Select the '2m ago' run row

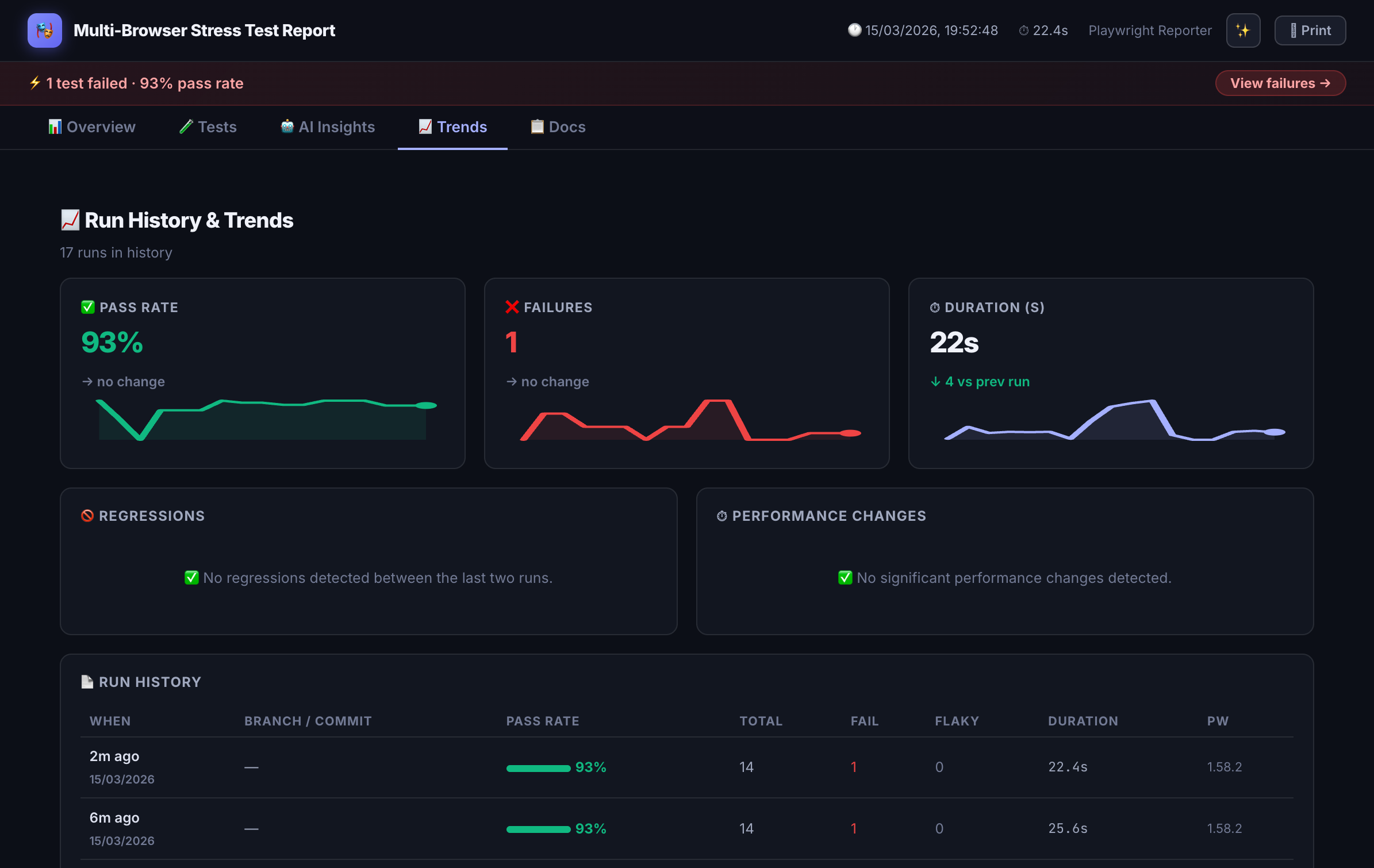[687, 767]
